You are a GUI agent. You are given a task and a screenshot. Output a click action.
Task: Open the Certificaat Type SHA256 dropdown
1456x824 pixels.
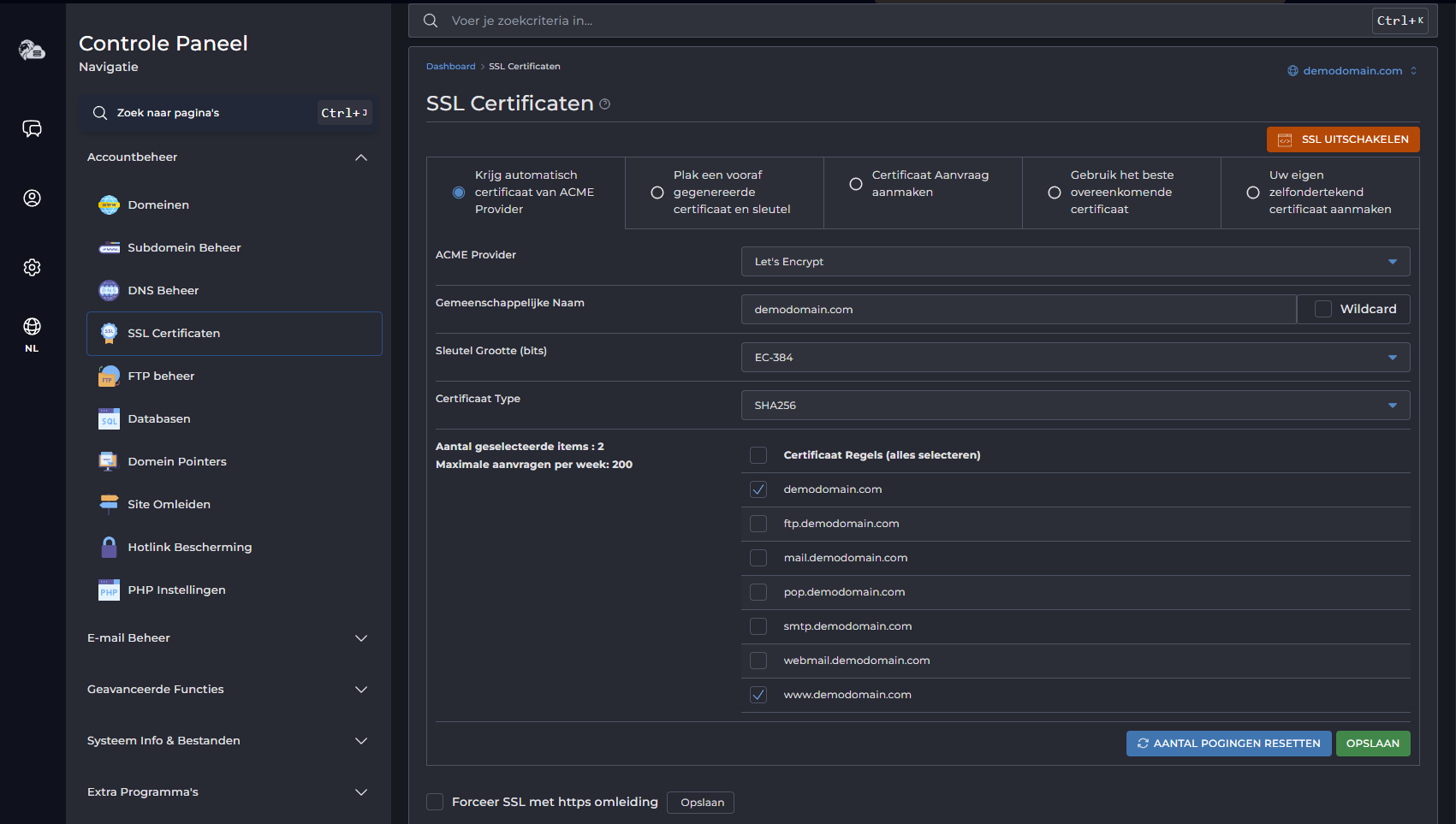tap(1075, 406)
